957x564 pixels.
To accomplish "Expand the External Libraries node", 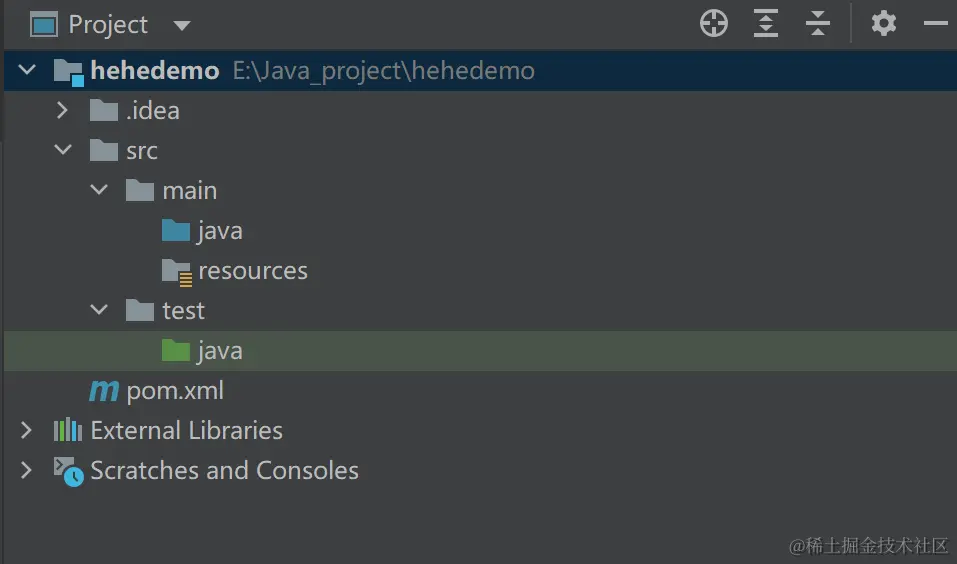I will point(27,431).
